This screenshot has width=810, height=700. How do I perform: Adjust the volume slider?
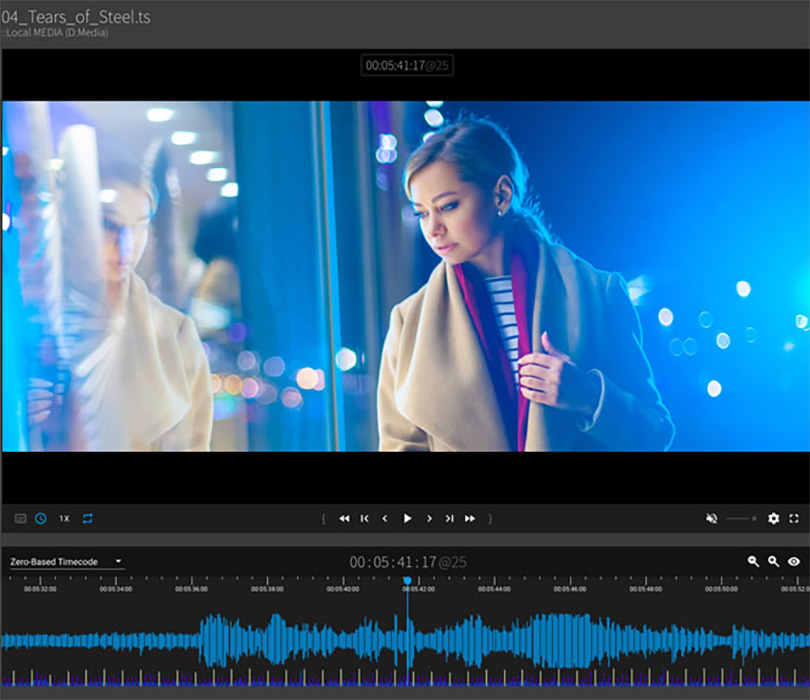pyautogui.click(x=741, y=518)
